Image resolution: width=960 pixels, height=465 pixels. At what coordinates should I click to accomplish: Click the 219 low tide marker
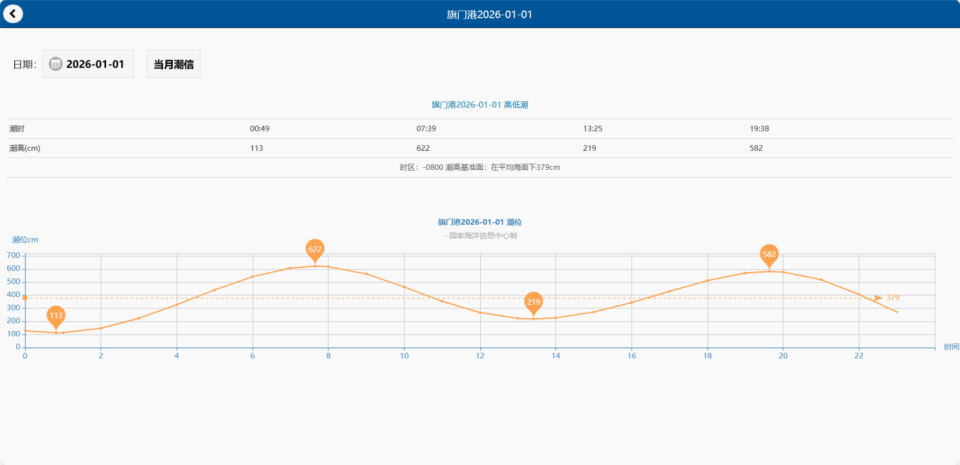534,303
